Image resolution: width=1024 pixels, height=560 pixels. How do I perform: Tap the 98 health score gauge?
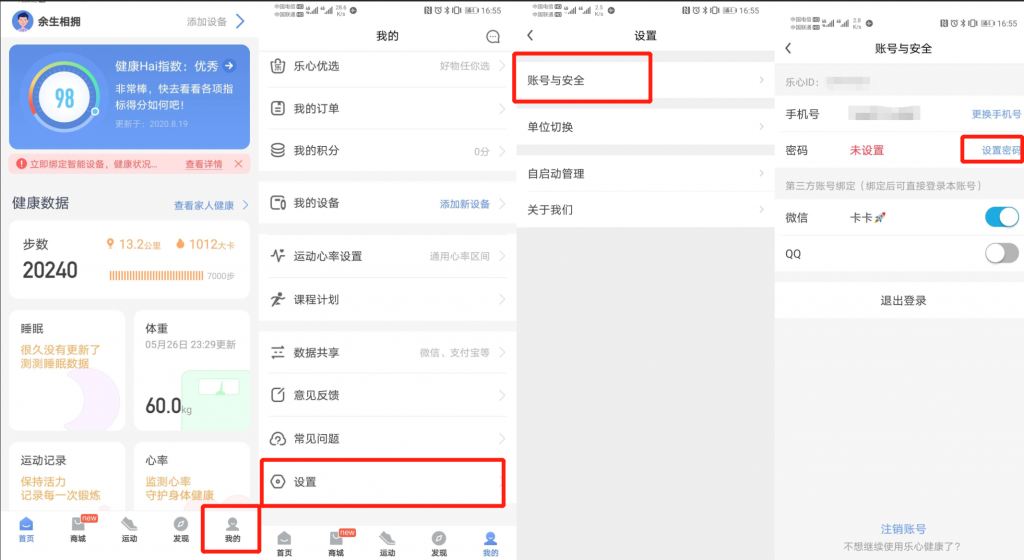[x=64, y=98]
